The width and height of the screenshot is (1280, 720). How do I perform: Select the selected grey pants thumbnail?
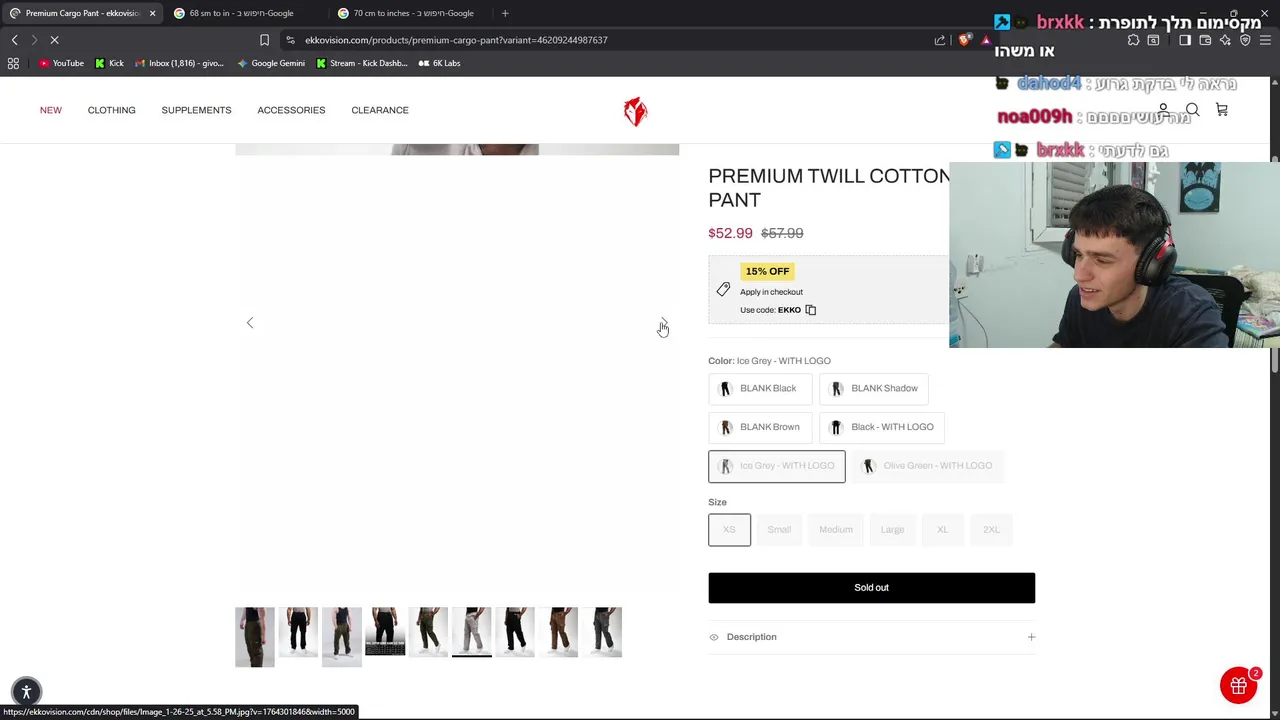pos(472,632)
